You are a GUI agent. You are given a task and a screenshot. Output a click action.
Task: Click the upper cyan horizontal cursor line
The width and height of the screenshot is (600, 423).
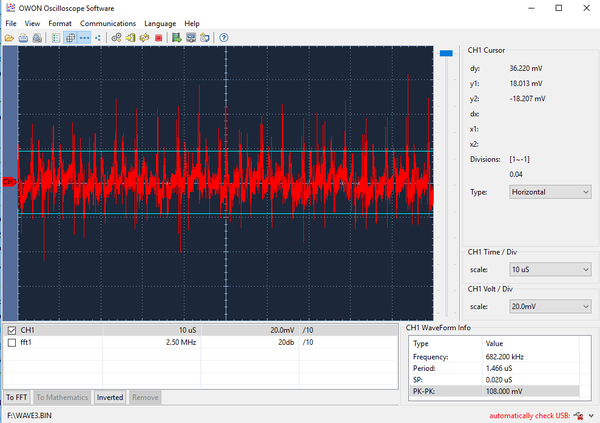(x=226, y=152)
